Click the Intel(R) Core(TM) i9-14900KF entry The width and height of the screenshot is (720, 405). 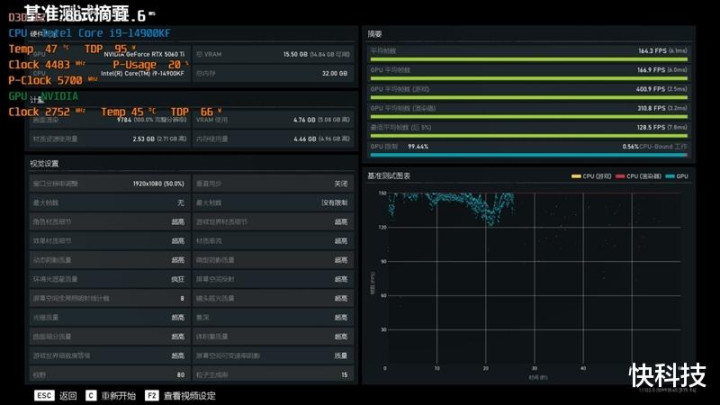142,73
